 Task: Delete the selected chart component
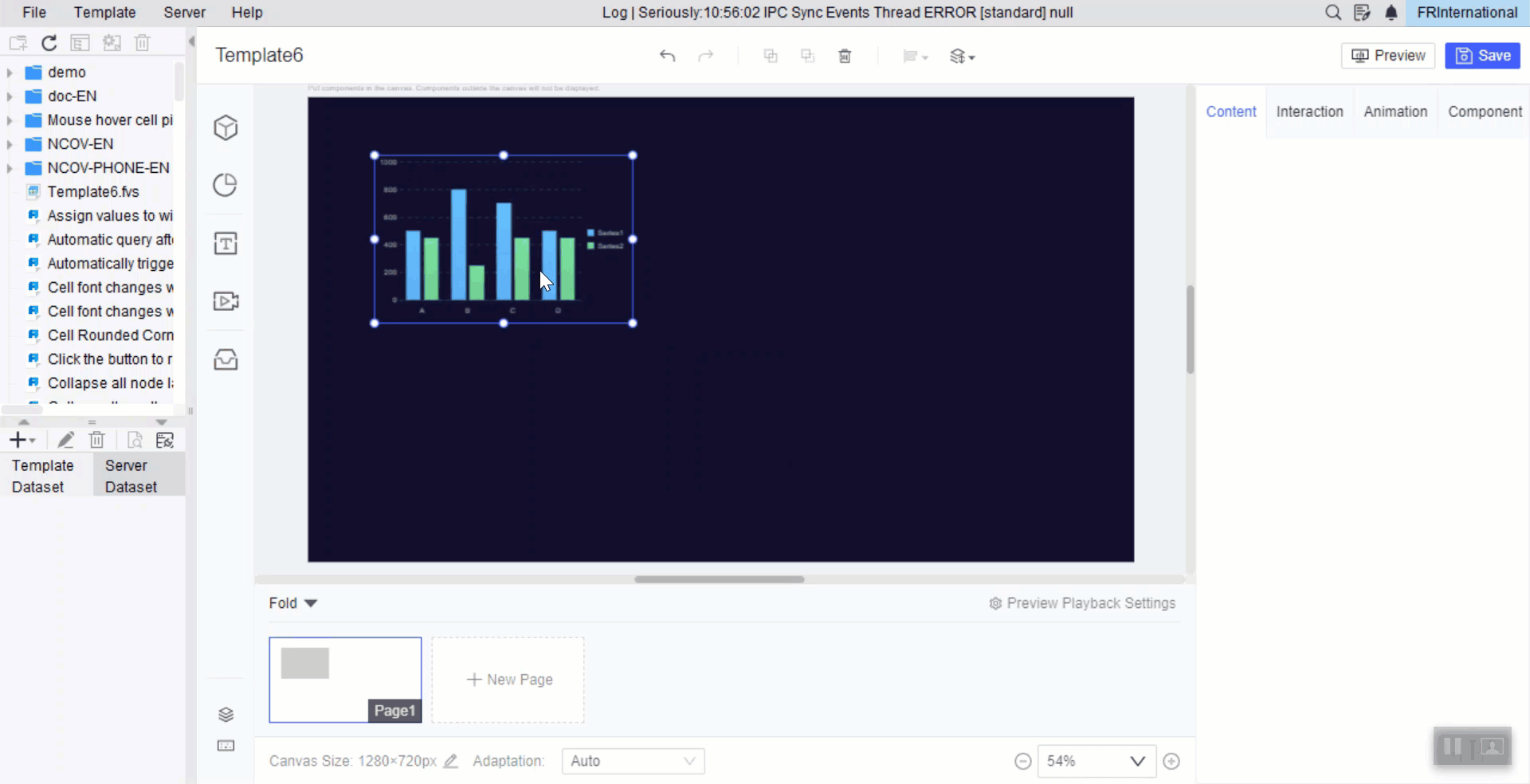pyautogui.click(x=845, y=56)
